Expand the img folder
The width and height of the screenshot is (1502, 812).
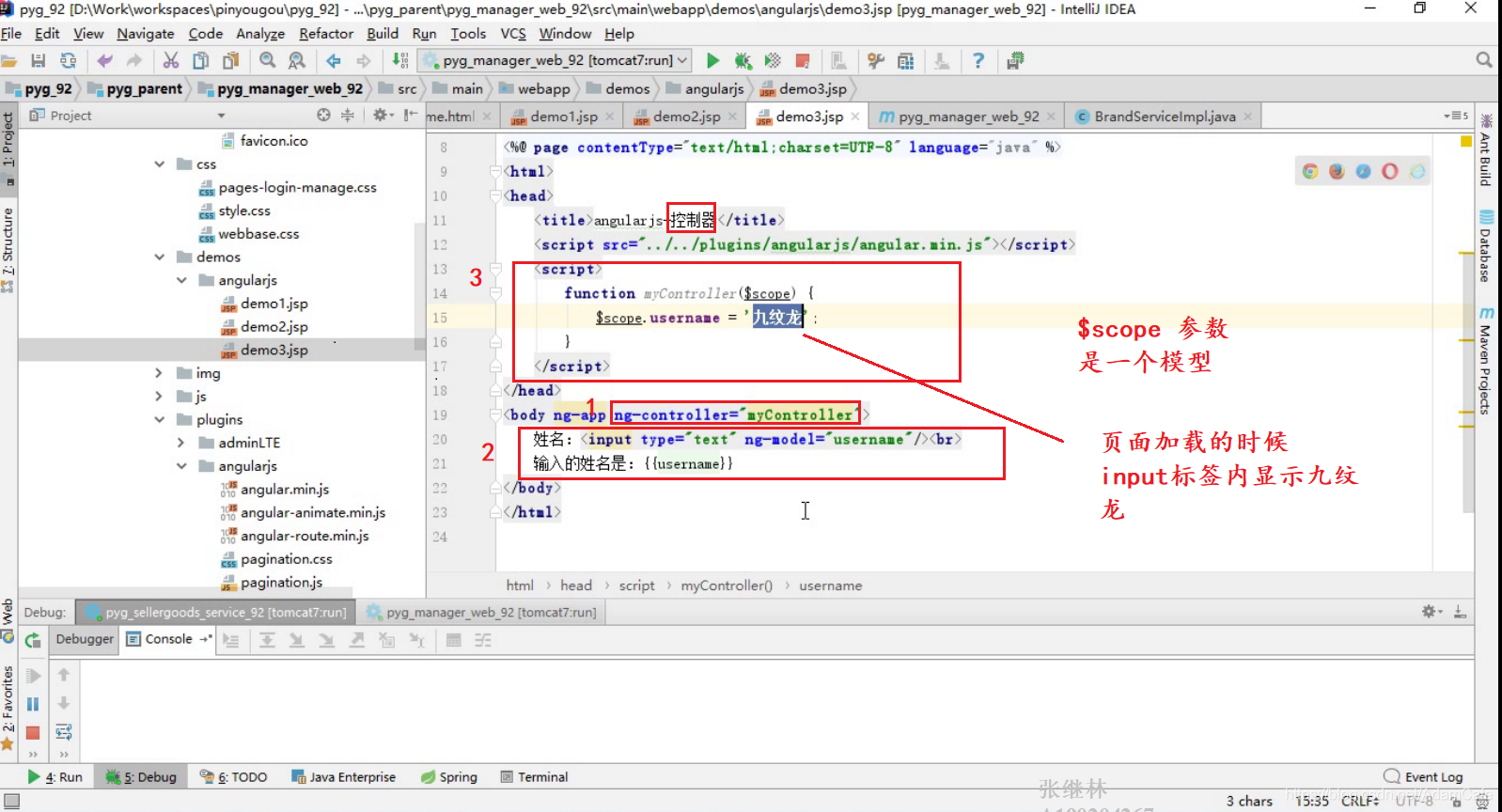159,373
